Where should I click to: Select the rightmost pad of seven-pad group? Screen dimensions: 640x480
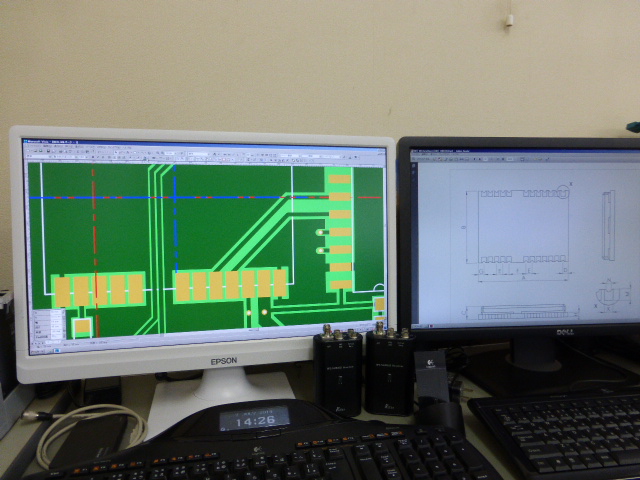click(280, 283)
